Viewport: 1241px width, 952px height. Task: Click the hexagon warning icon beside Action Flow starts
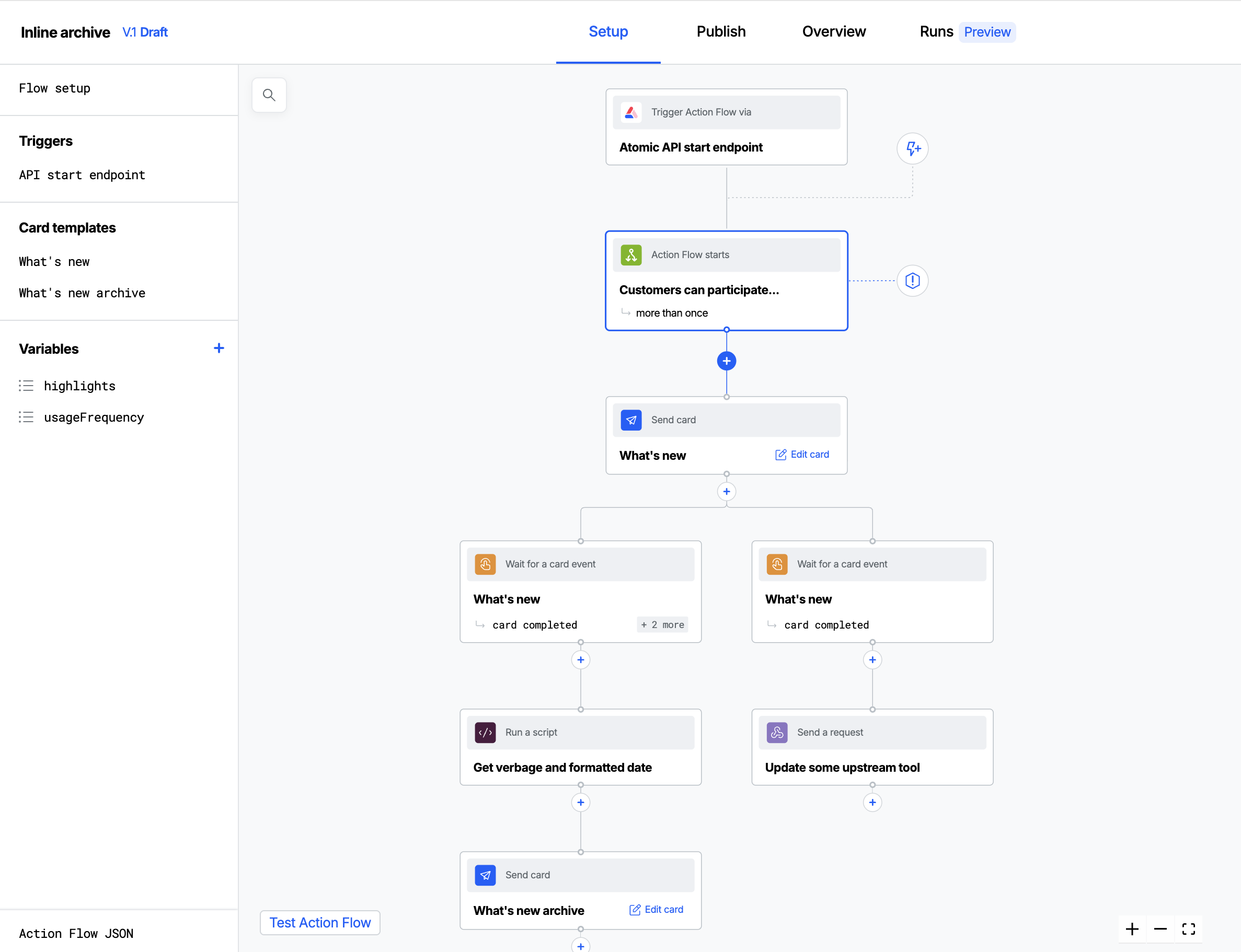click(x=912, y=281)
